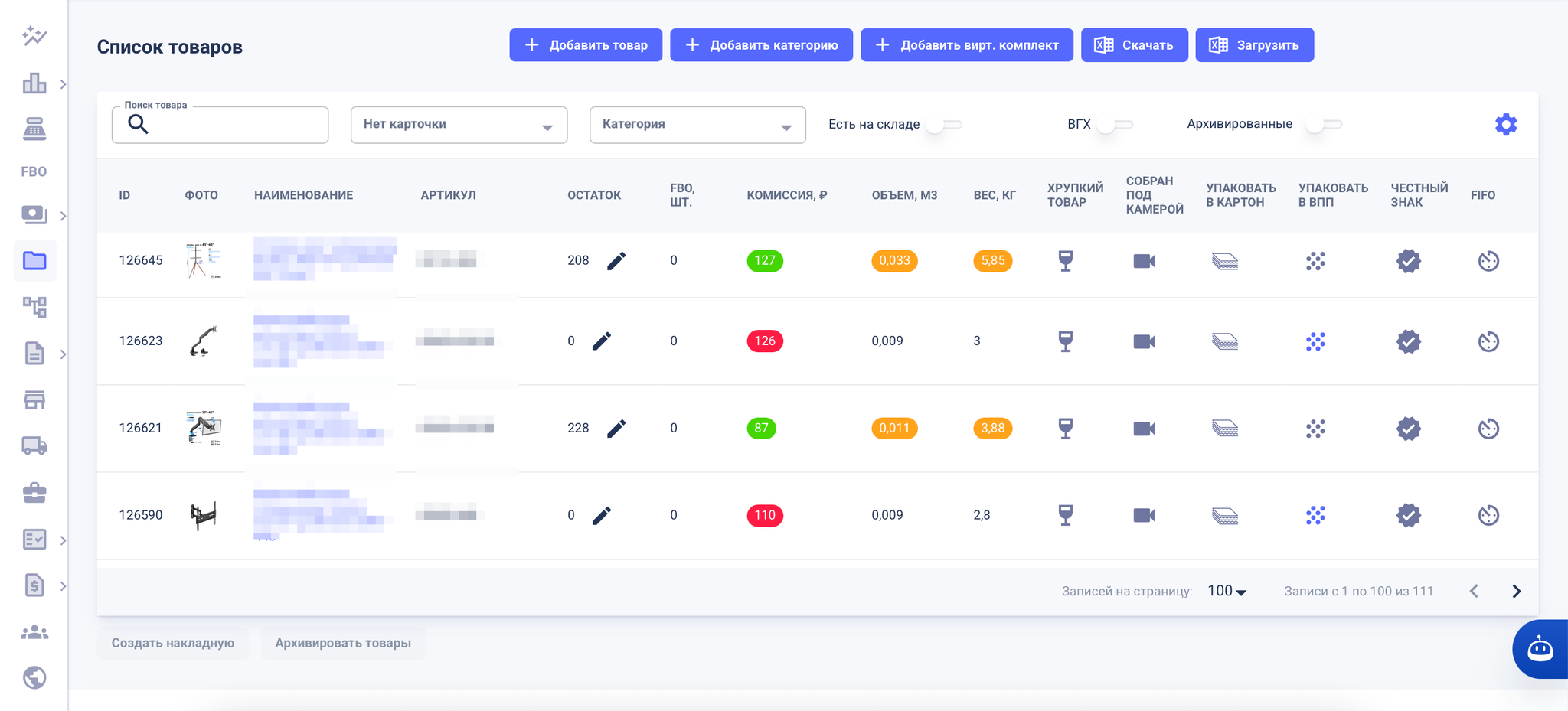Screen dimensions: 1568x711
Task: Open chat bot assistant button
Action: coord(1540,649)
